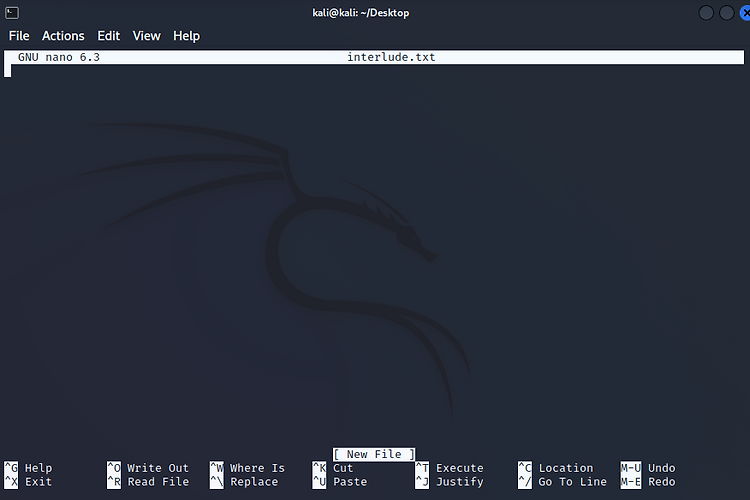Click the 'Cut' label
Viewport: 750px width, 500px height.
pyautogui.click(x=343, y=468)
